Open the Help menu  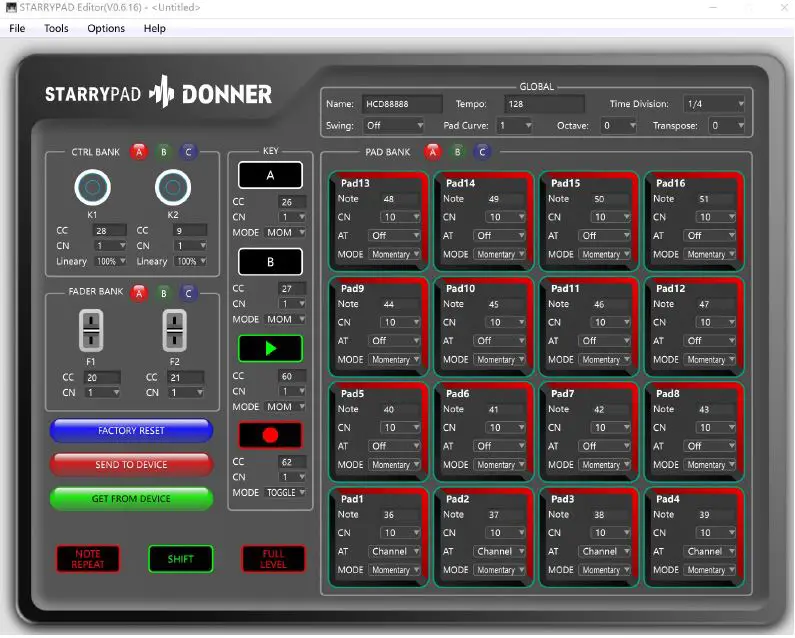coord(155,28)
